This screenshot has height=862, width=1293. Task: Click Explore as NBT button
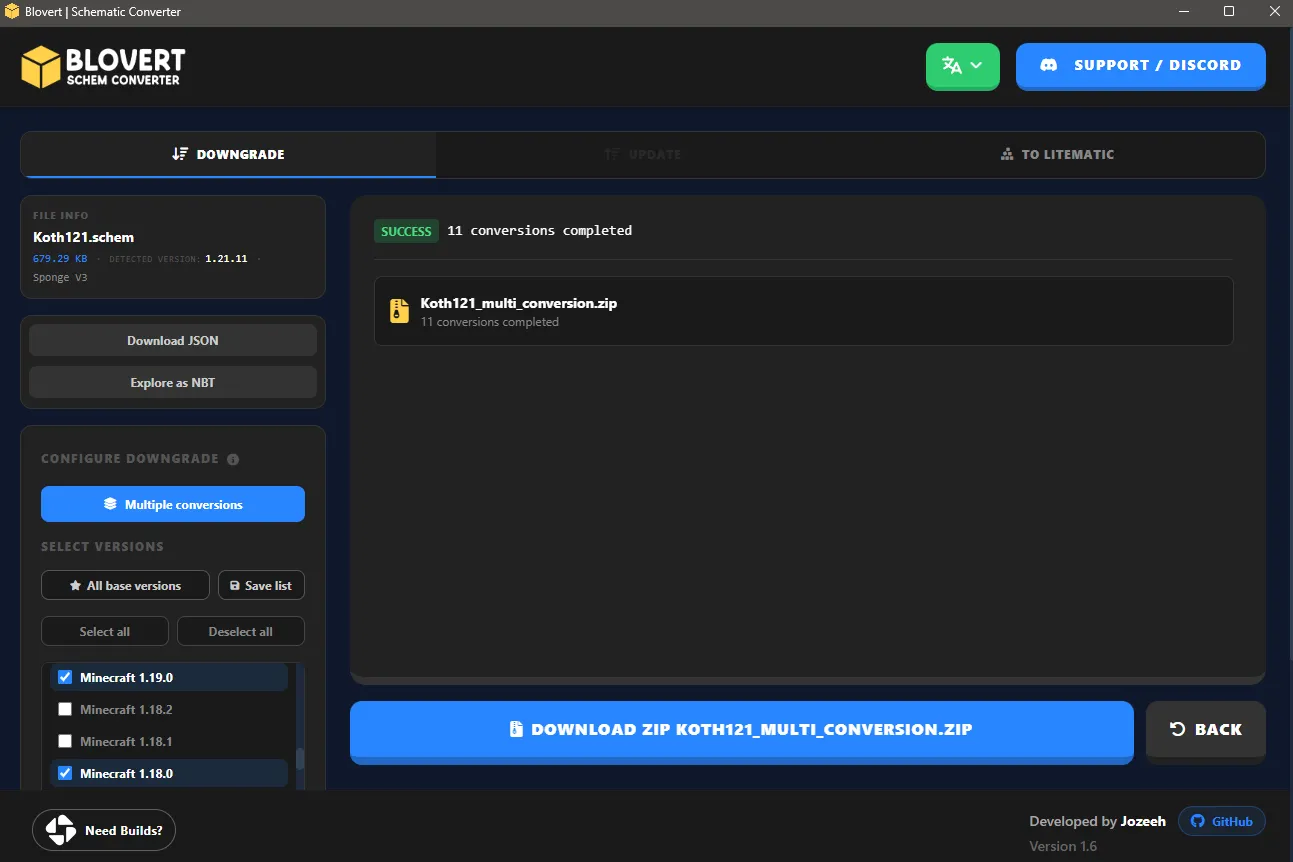(173, 382)
